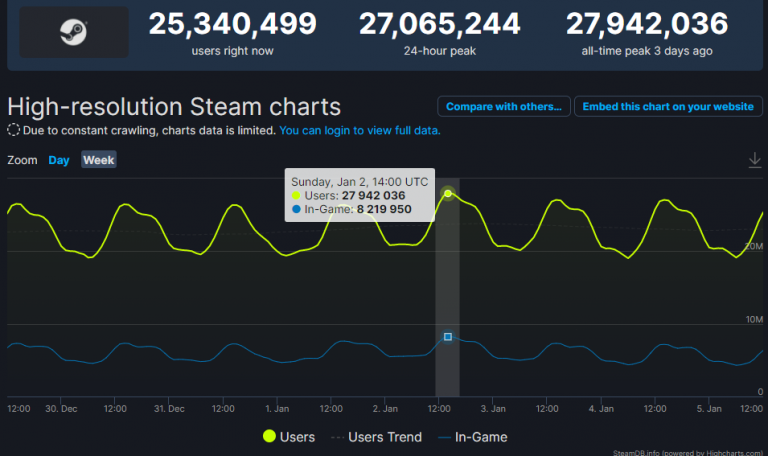768x456 pixels.
Task: Click Embed this chart on your website
Action: tap(668, 106)
